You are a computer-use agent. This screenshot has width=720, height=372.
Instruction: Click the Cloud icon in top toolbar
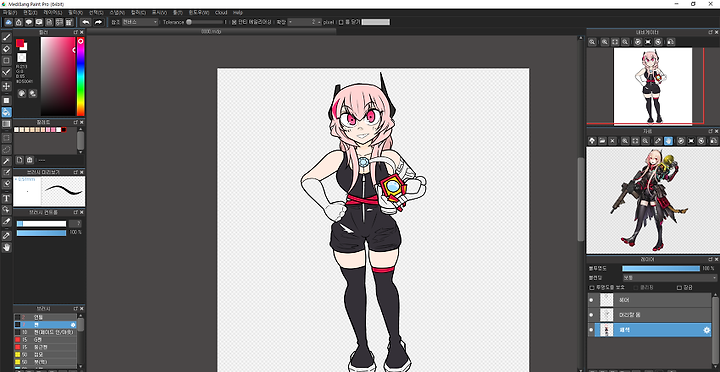(9, 22)
